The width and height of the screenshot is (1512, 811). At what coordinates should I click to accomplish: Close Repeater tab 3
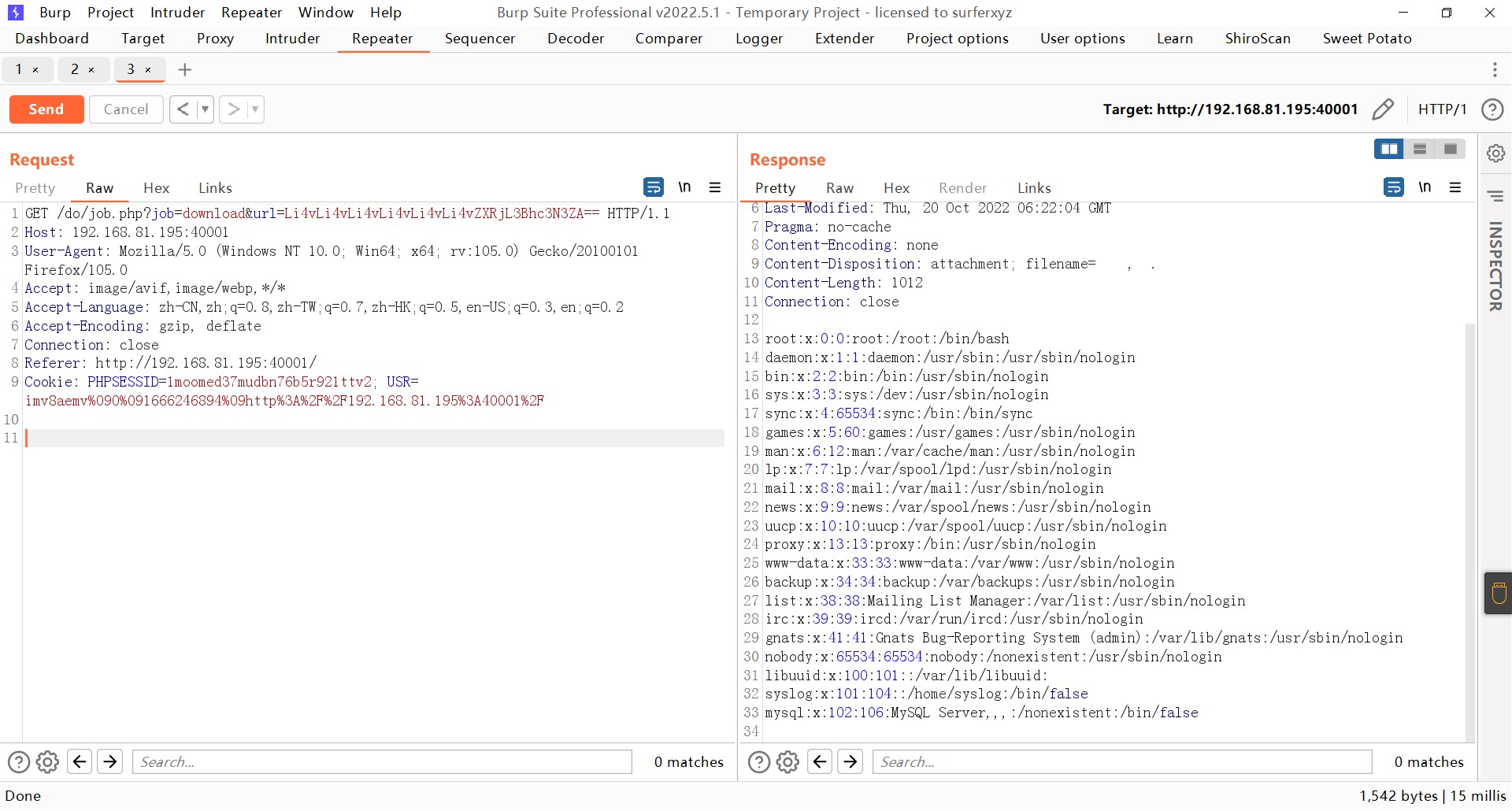pos(148,70)
